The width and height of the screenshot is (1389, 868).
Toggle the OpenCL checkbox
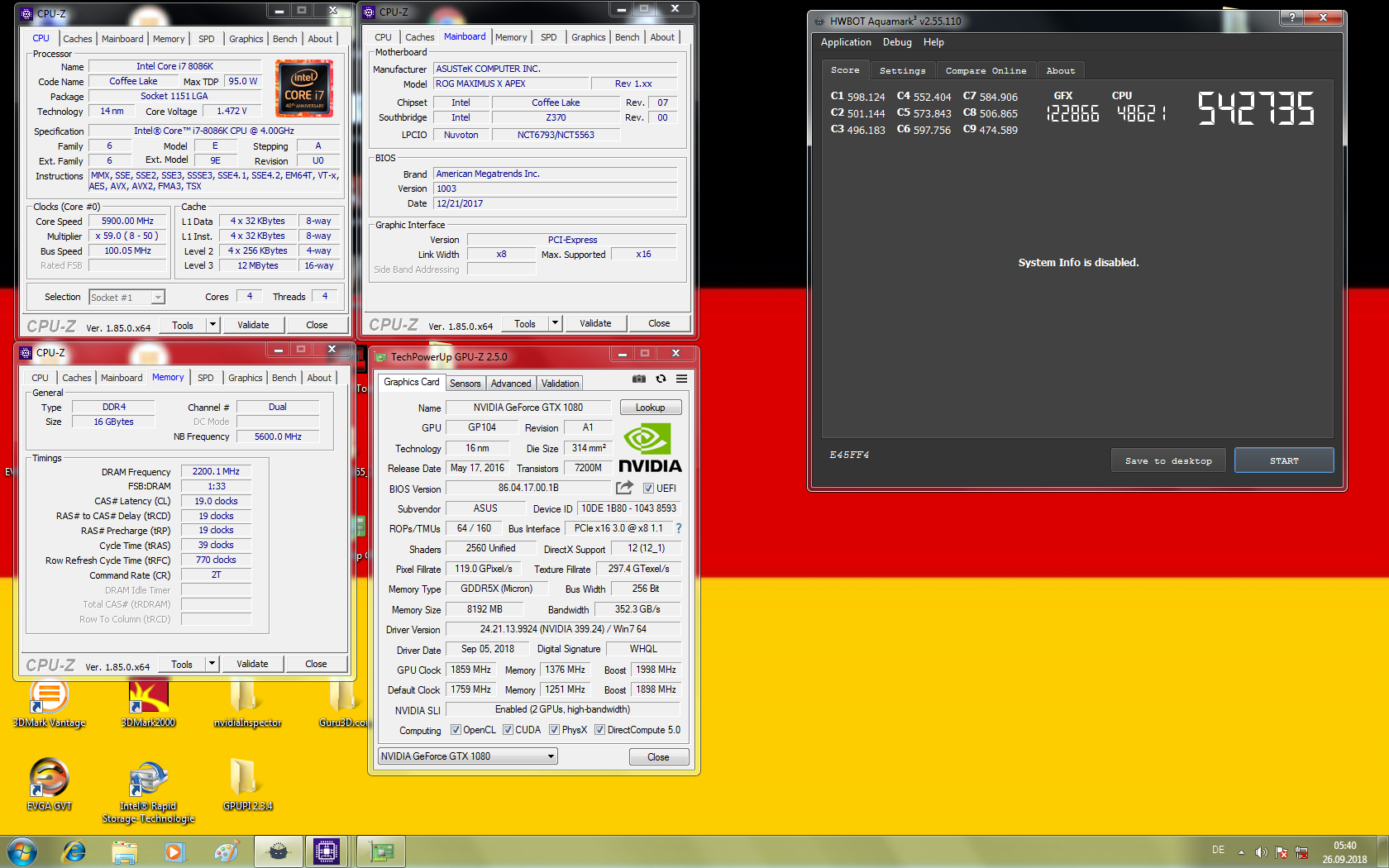[456, 730]
